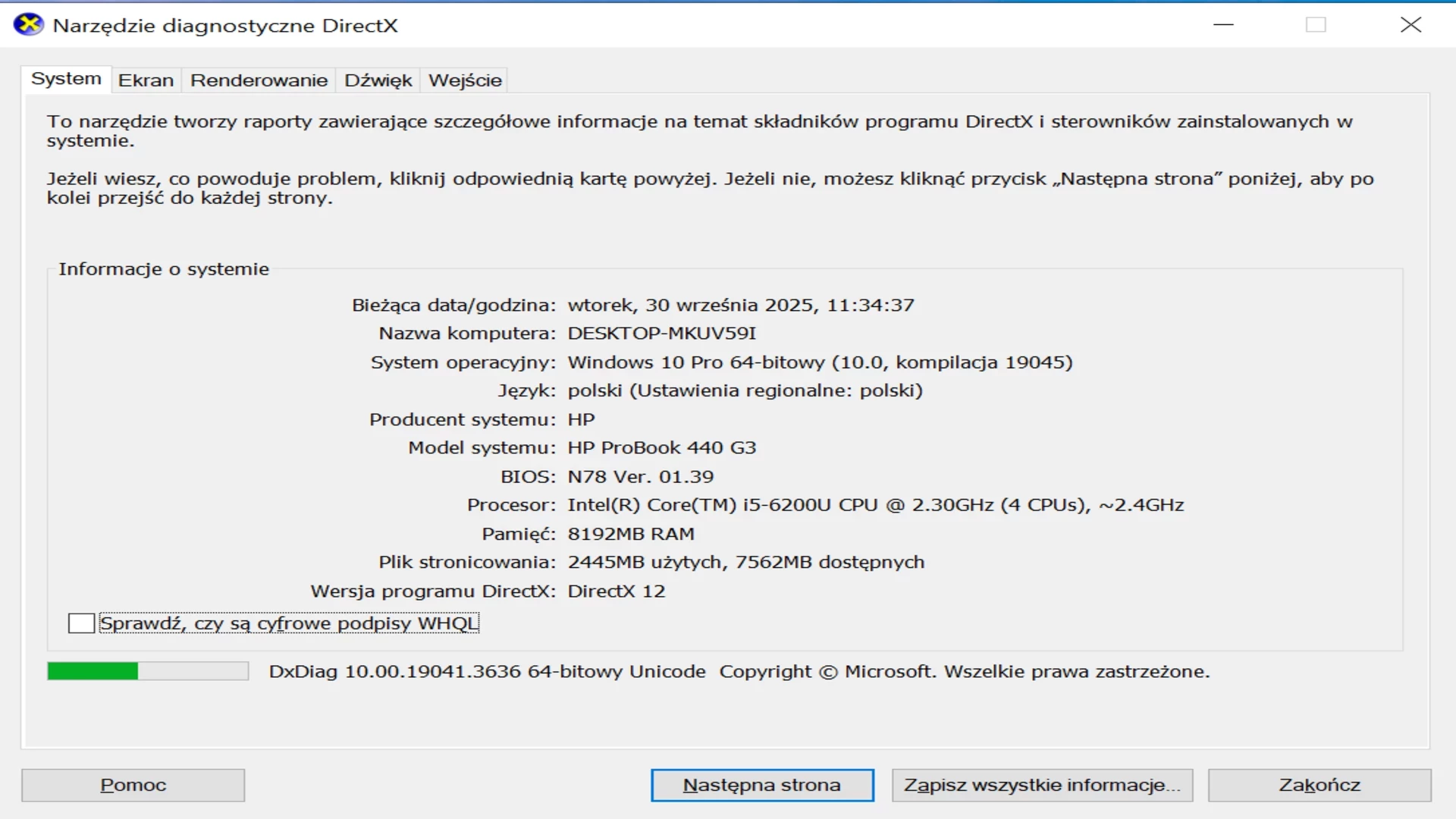Click the window title Narzędzie diagnostyczne DirectX

[225, 26]
